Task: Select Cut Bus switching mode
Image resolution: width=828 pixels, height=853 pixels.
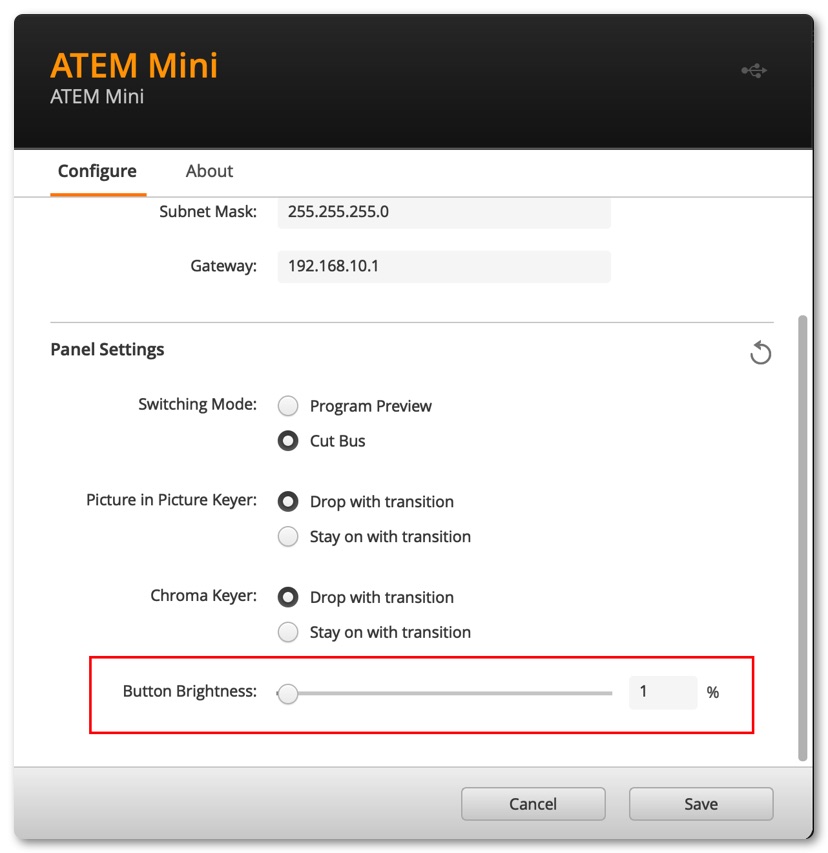Action: click(288, 441)
